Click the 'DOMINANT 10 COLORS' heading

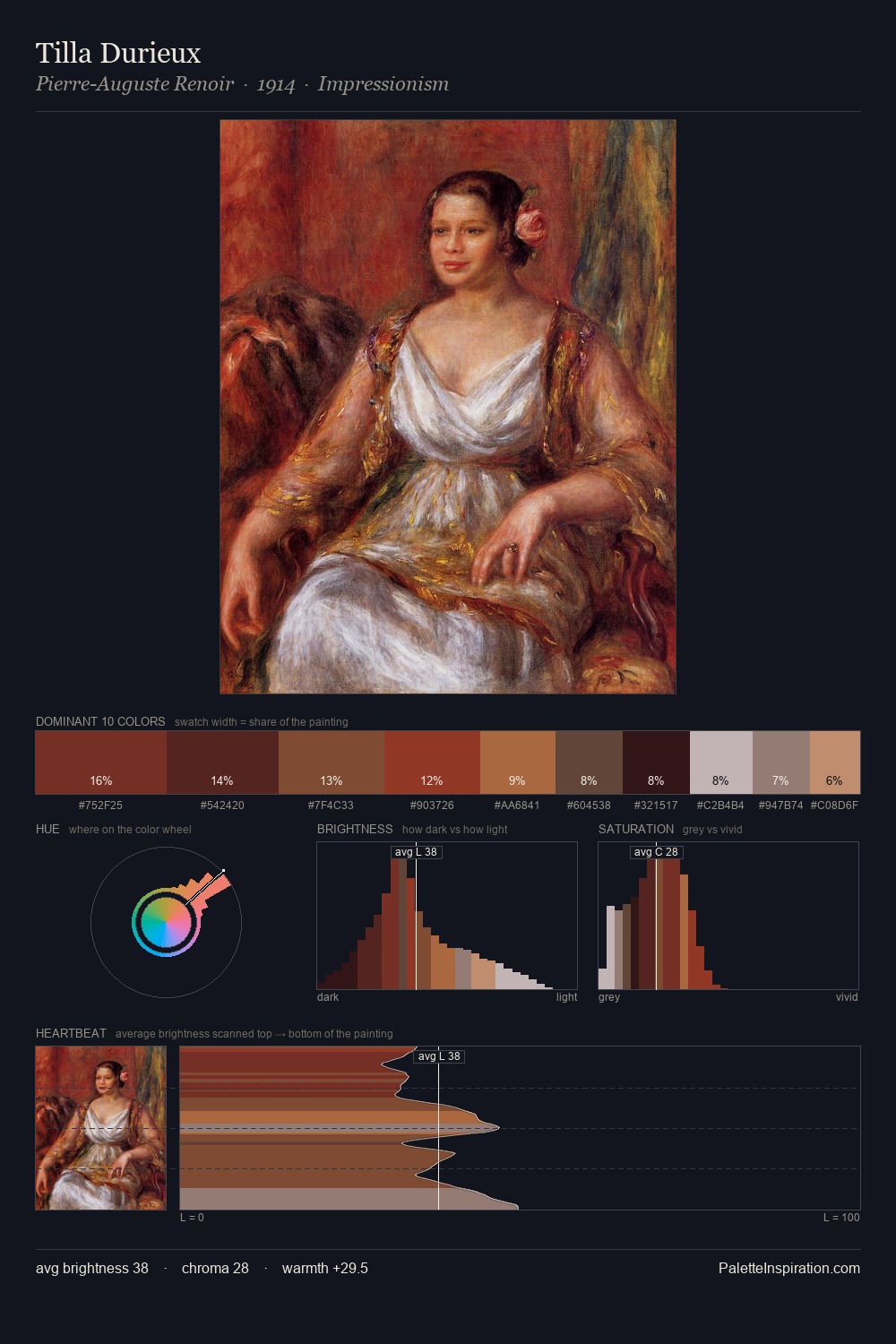tap(100, 721)
